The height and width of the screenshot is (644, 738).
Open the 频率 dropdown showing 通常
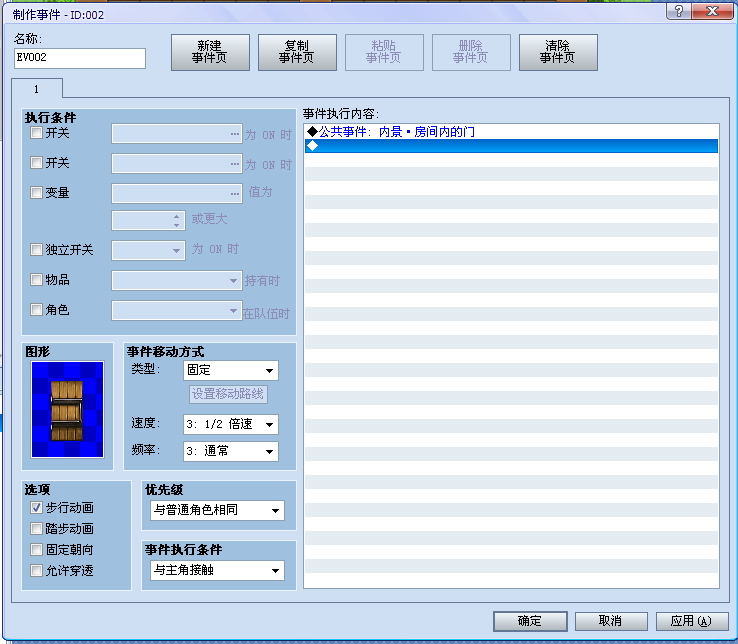(231, 451)
